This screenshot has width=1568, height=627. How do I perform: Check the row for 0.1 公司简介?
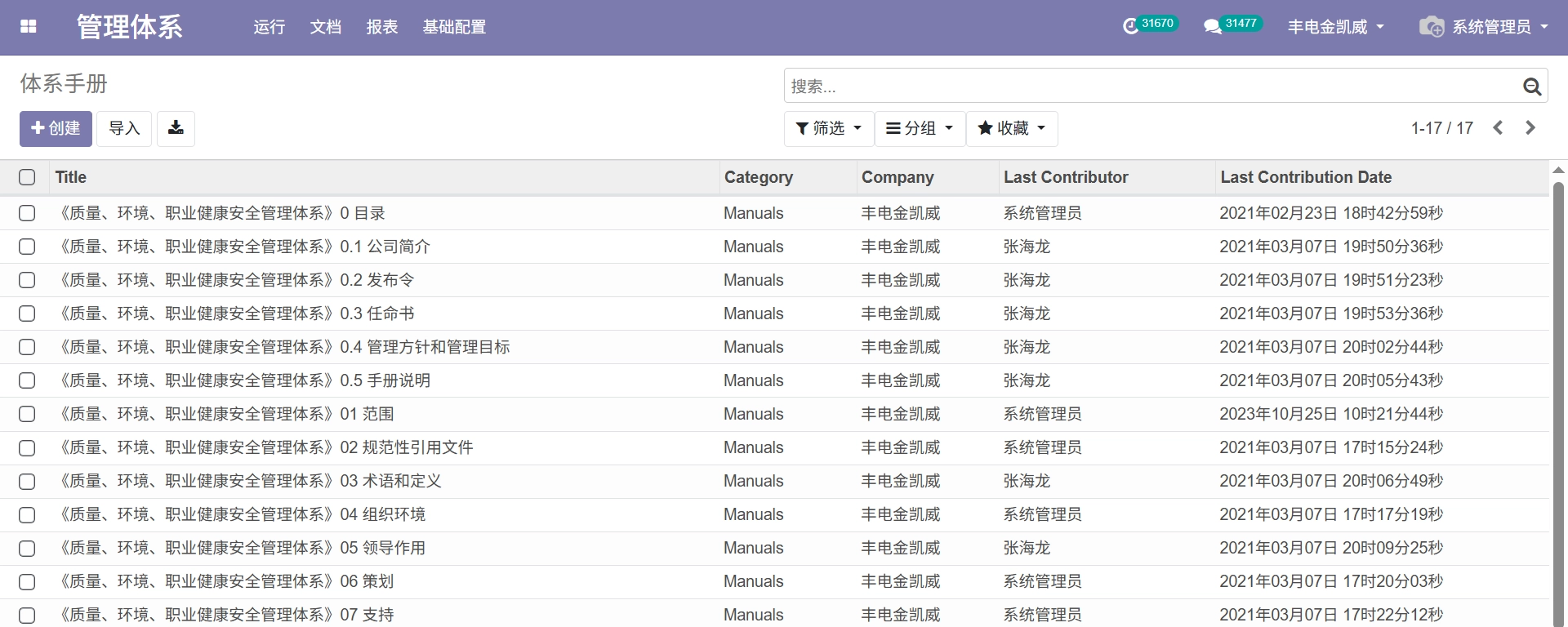tap(27, 247)
